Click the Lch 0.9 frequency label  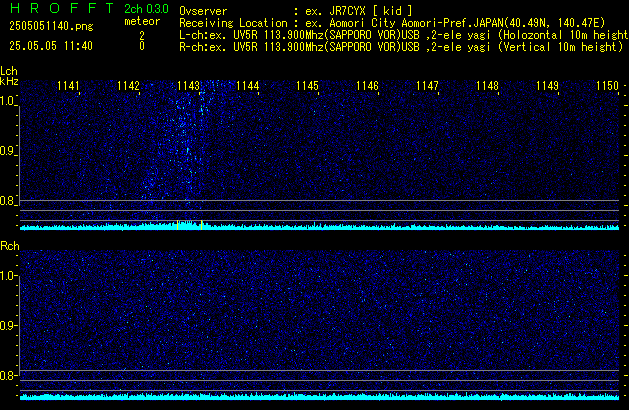coord(8,151)
